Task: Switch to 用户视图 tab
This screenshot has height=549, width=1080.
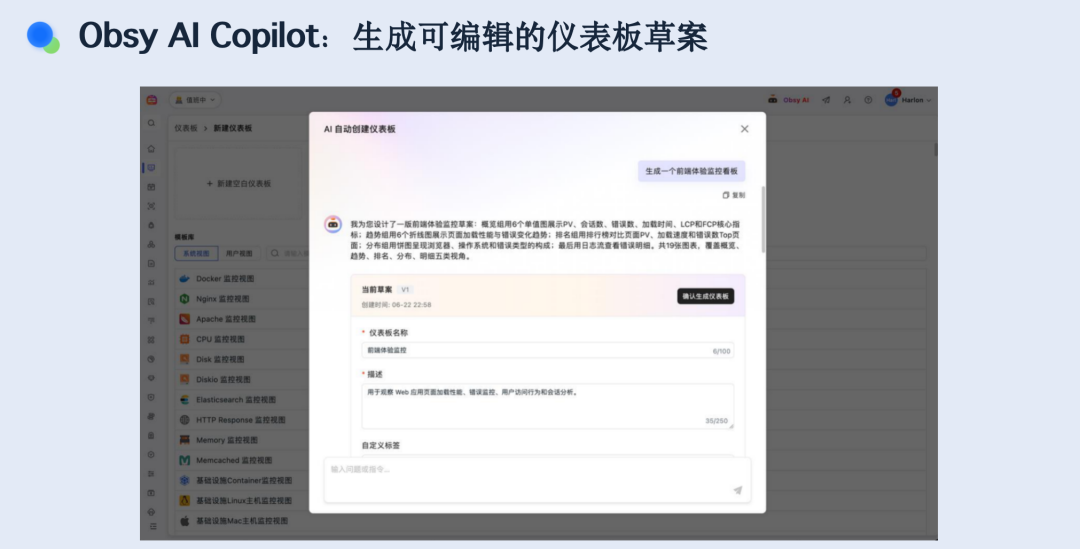Action: click(239, 253)
